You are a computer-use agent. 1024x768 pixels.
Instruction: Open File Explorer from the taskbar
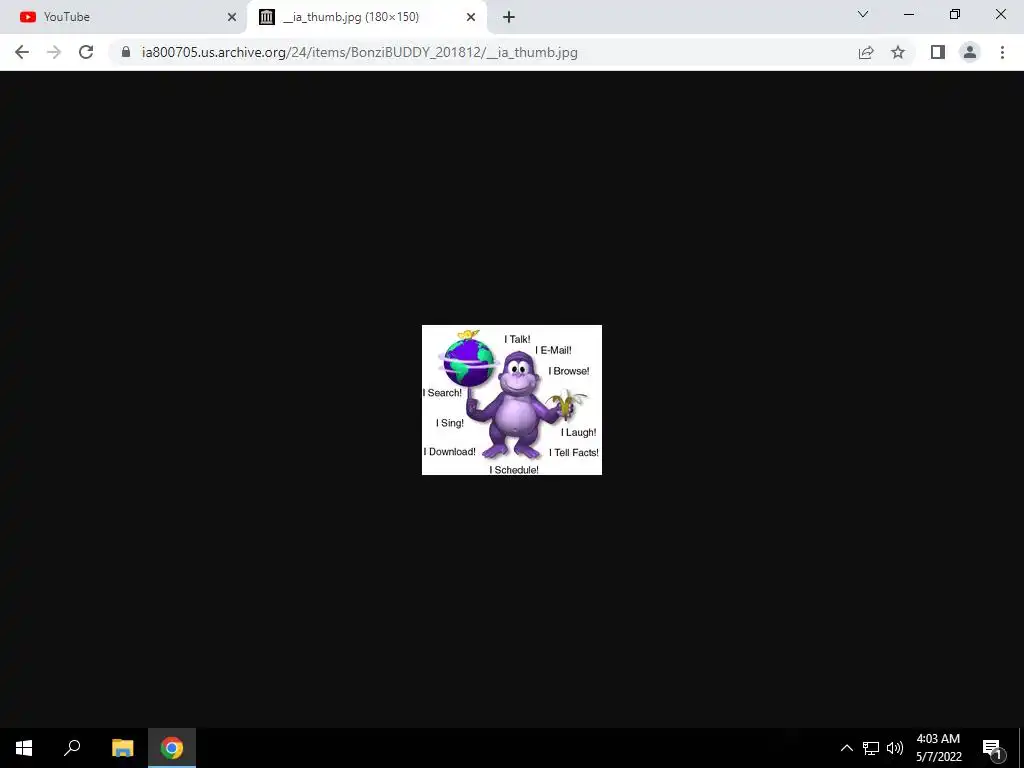123,748
